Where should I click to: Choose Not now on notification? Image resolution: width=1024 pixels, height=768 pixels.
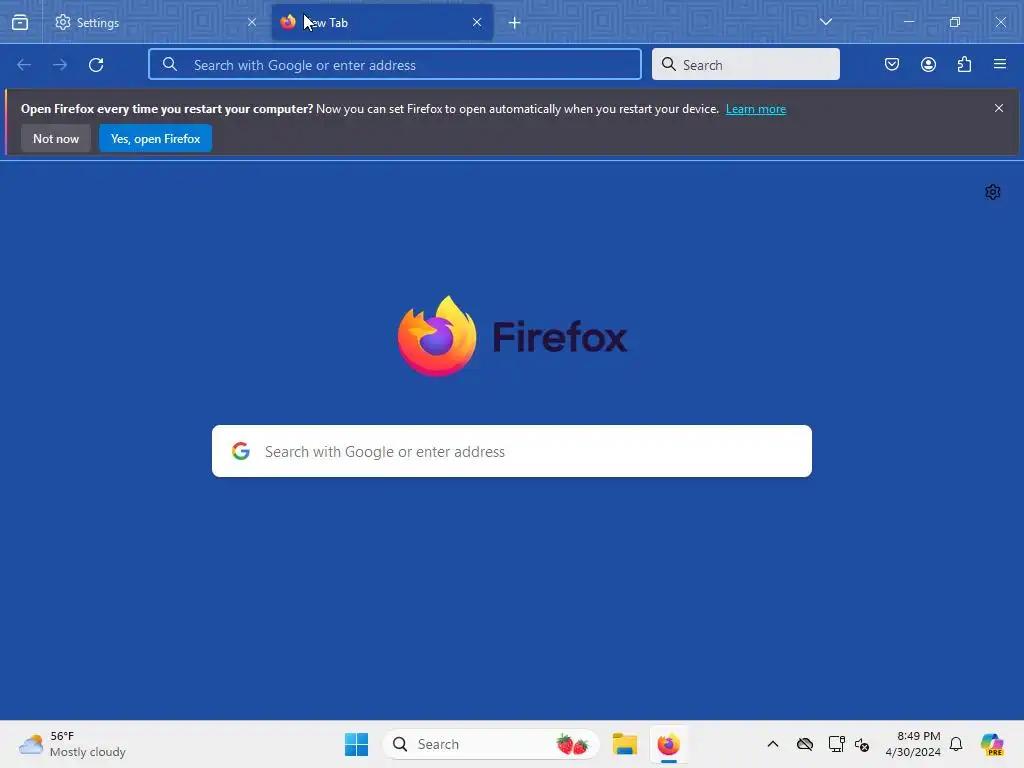click(56, 138)
